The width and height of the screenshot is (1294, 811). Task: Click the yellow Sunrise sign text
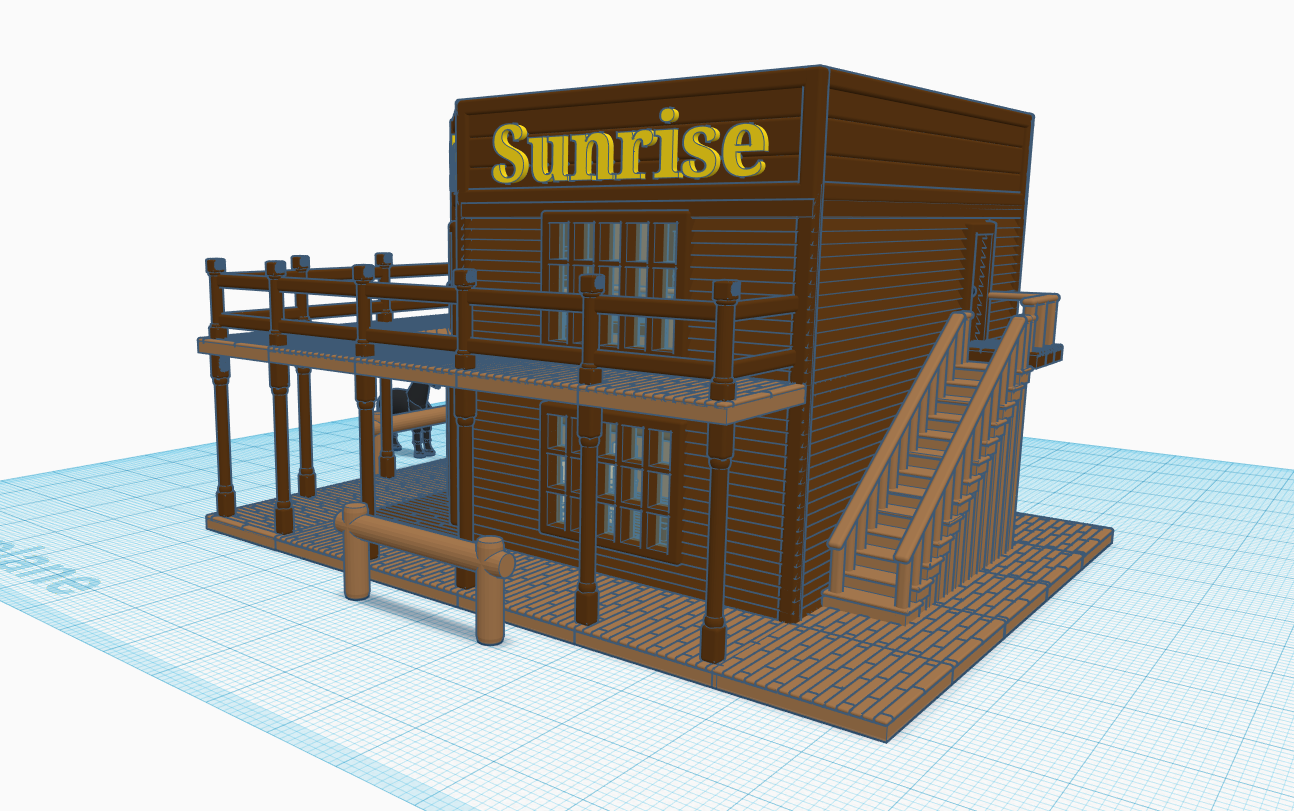tap(630, 151)
